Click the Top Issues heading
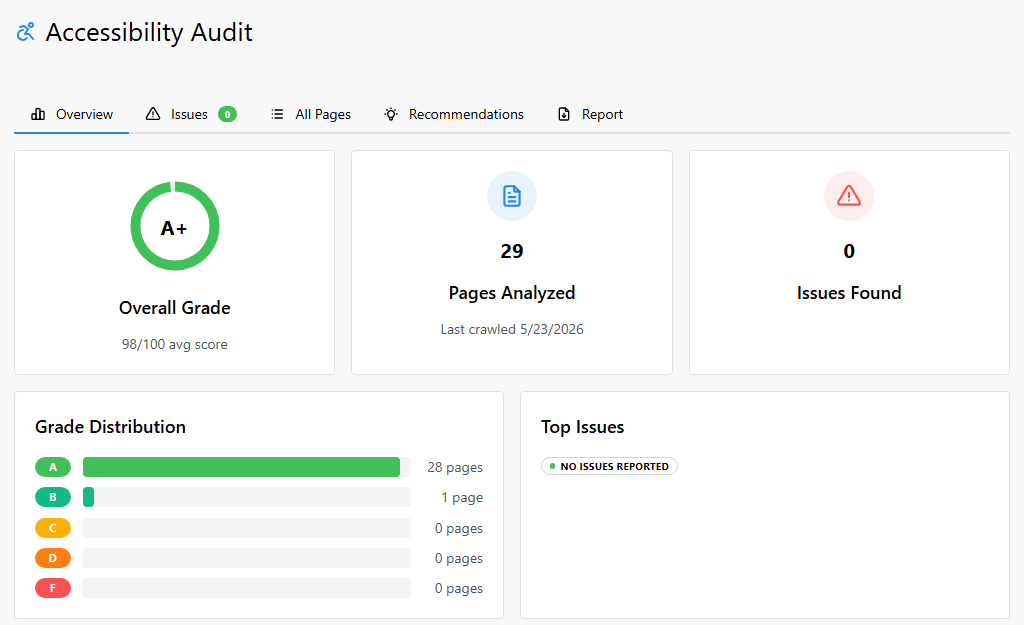Viewport: 1024px width, 625px height. 583,427
